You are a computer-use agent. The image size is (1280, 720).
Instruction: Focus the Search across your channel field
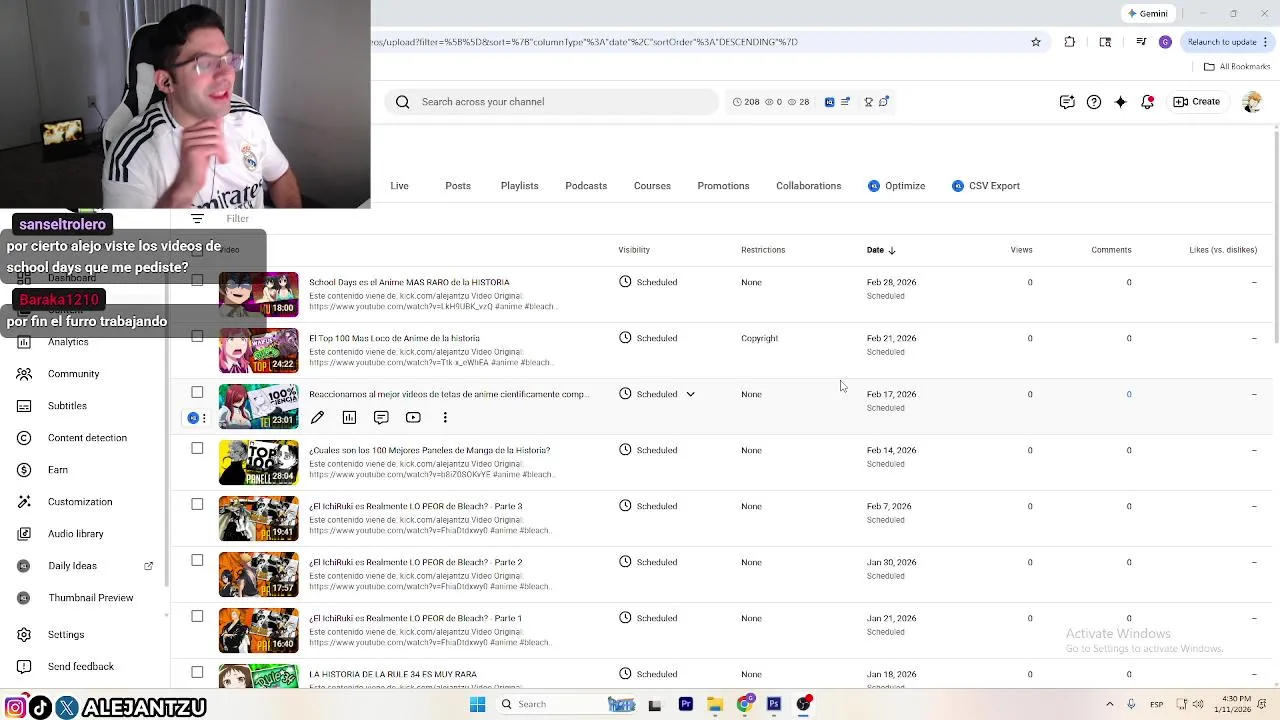tap(551, 102)
